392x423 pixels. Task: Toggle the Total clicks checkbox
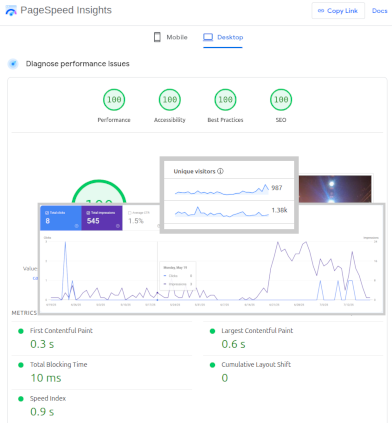coord(47,213)
